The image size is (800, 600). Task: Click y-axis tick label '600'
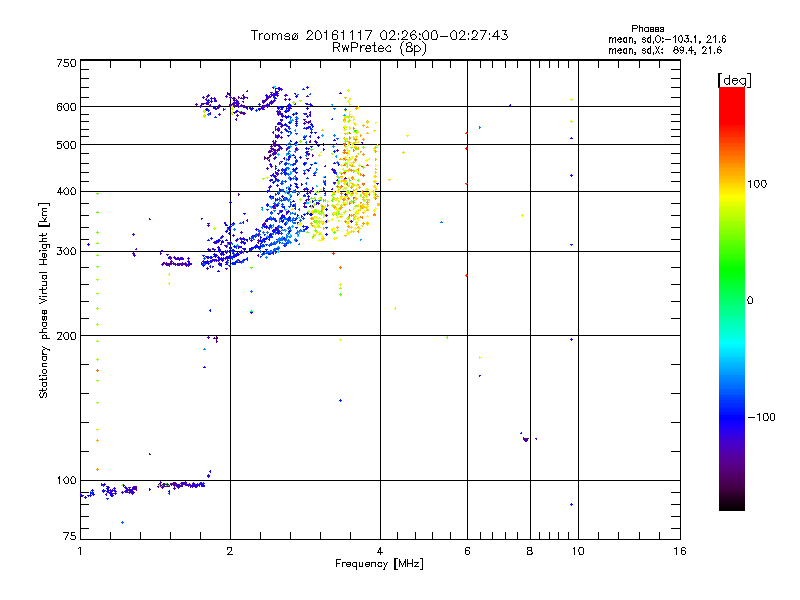[x=66, y=107]
